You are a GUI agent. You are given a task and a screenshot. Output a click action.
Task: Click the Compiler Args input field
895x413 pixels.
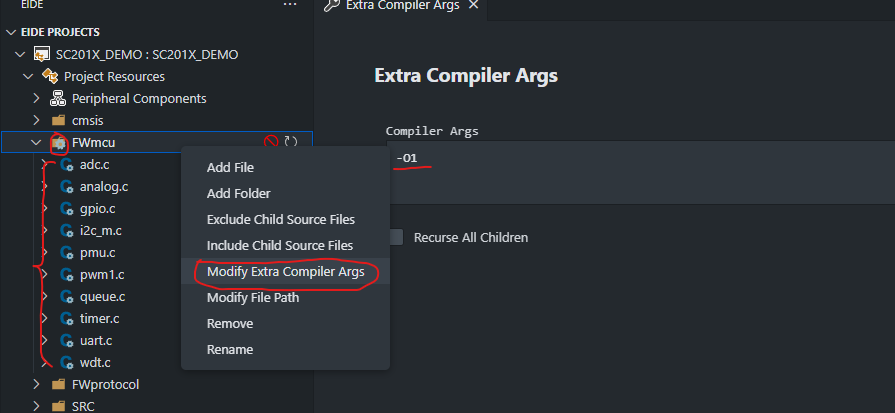(x=640, y=160)
